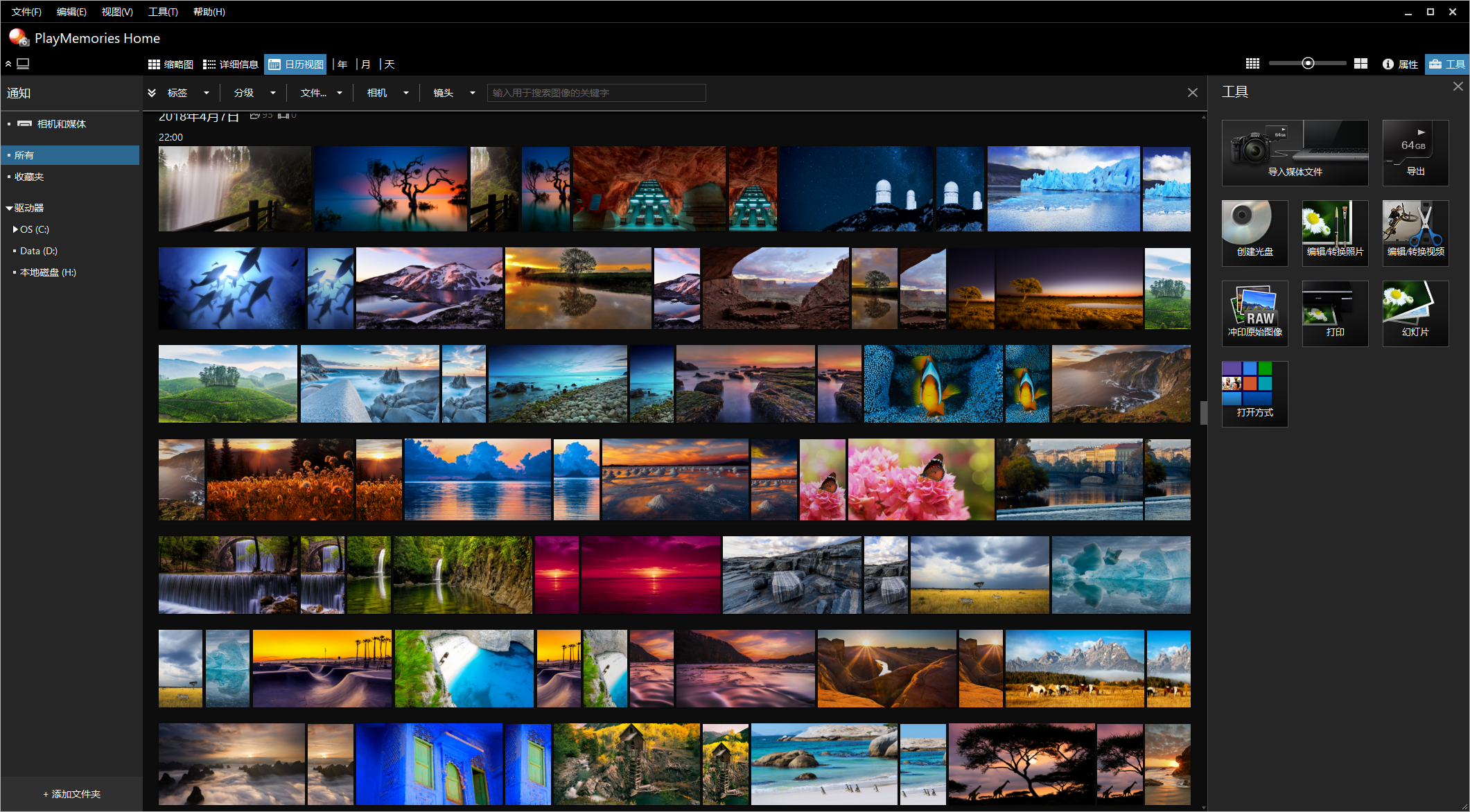Open the View menu
Screen dimensions: 1470x812
[x=117, y=12]
